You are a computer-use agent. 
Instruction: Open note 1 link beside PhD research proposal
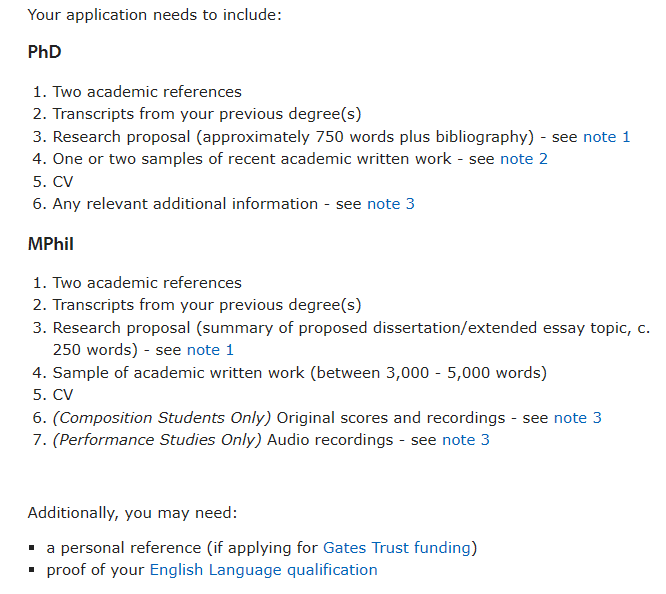click(607, 137)
